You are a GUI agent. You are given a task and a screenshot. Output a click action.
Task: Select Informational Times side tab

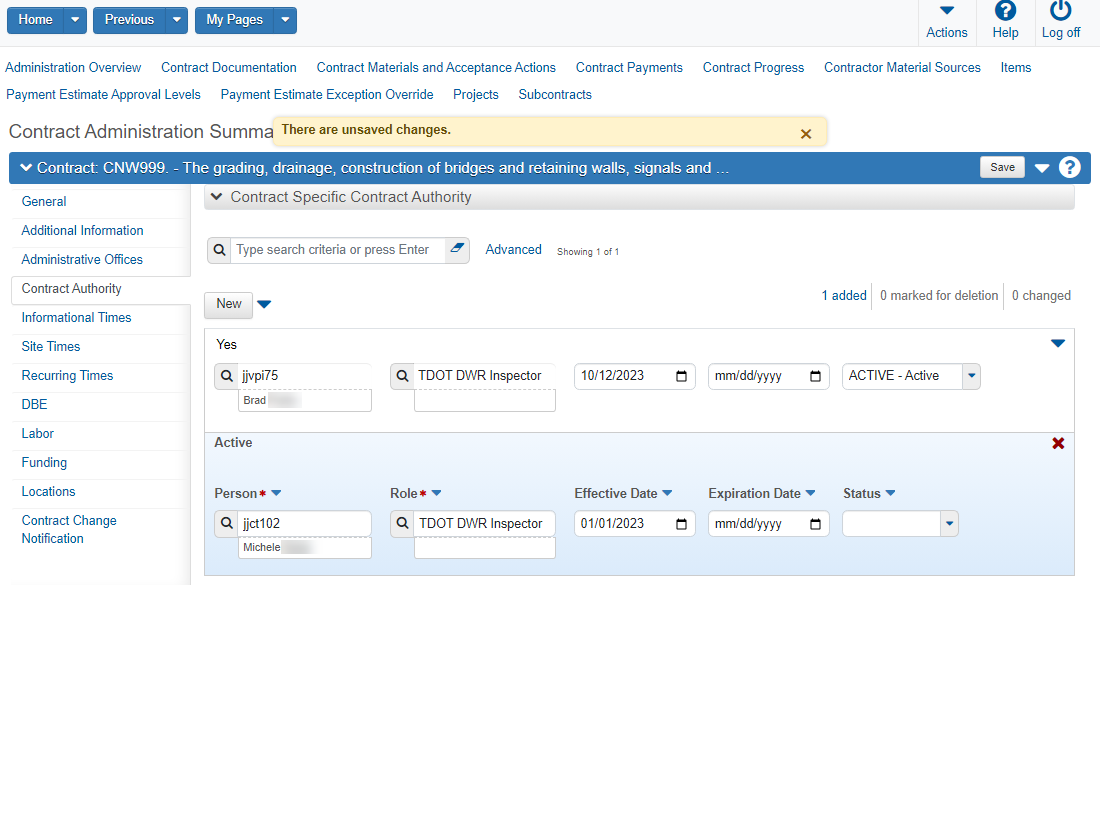click(x=76, y=318)
